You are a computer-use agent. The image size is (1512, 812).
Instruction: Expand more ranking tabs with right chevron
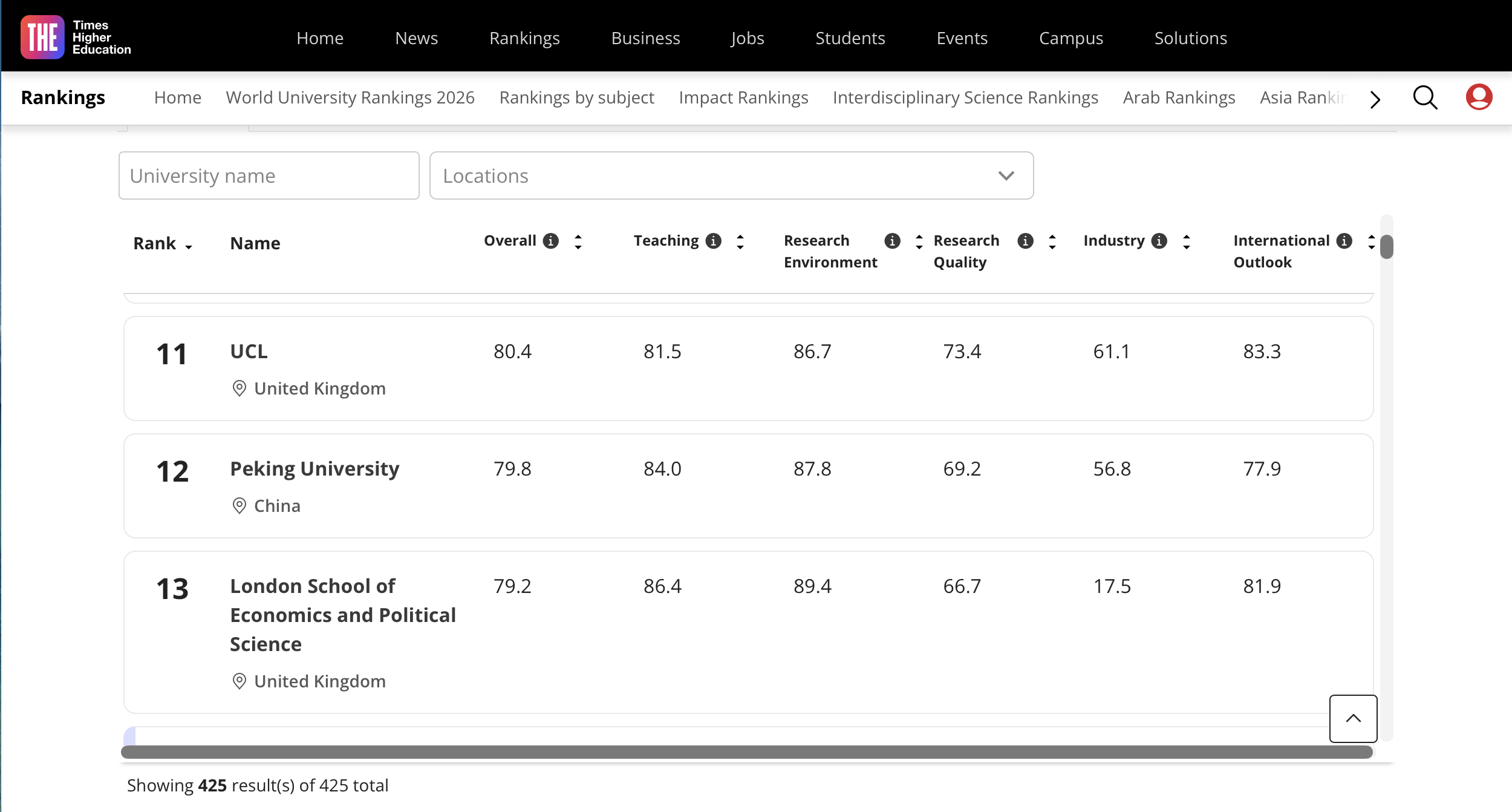pyautogui.click(x=1375, y=99)
